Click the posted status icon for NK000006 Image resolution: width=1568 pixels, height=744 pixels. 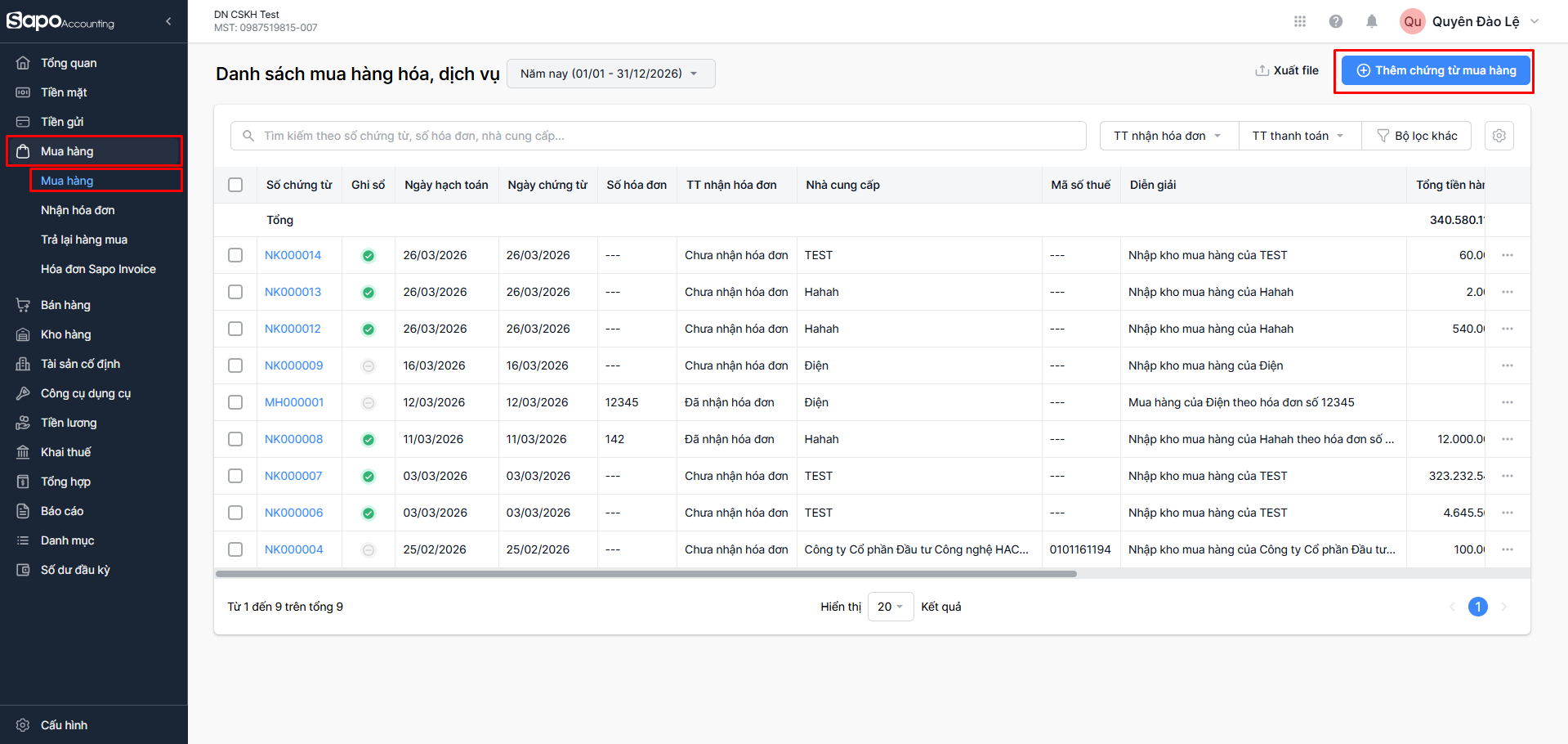coord(369,513)
